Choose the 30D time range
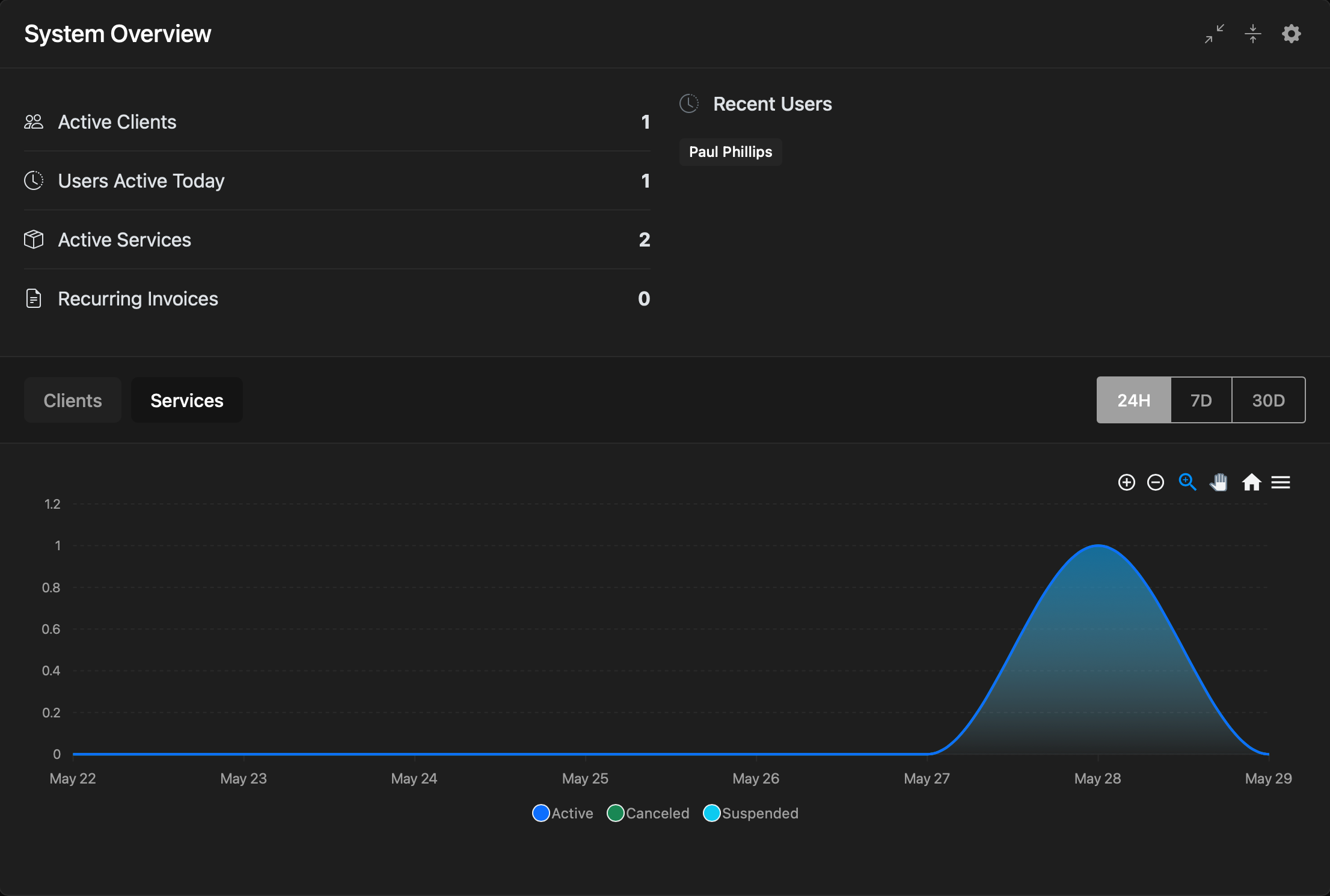The height and width of the screenshot is (896, 1330). [1269, 400]
